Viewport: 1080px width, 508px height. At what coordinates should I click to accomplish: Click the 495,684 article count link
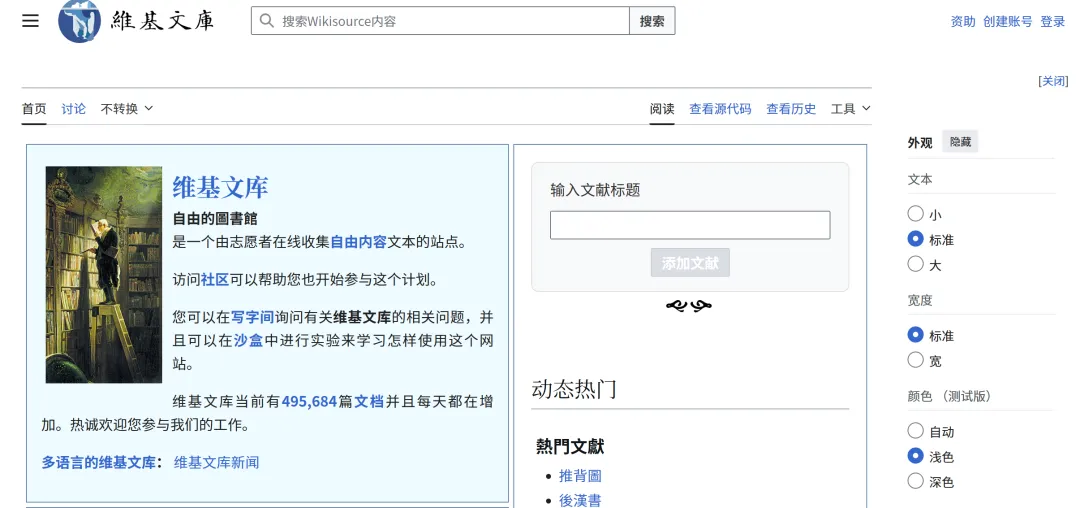309,401
